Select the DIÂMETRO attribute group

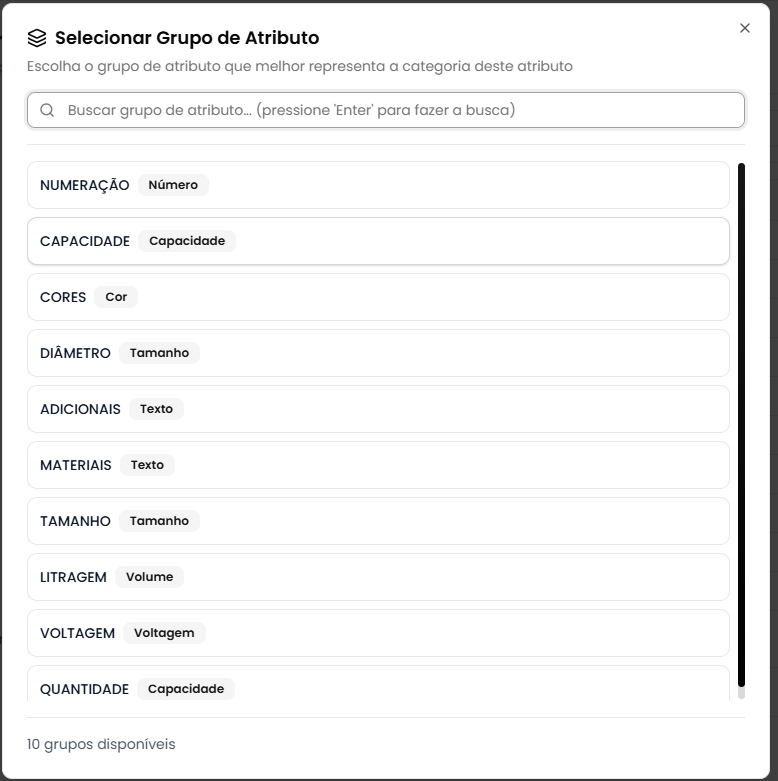click(378, 353)
